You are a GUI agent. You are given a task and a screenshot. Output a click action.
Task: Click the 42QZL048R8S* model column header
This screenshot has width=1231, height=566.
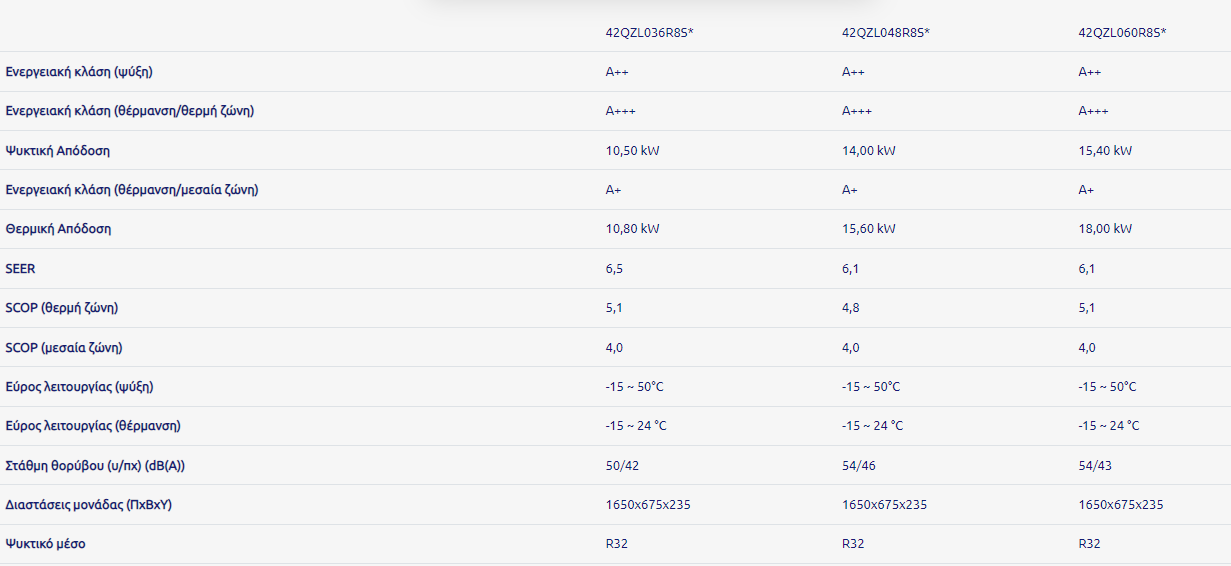click(x=885, y=33)
